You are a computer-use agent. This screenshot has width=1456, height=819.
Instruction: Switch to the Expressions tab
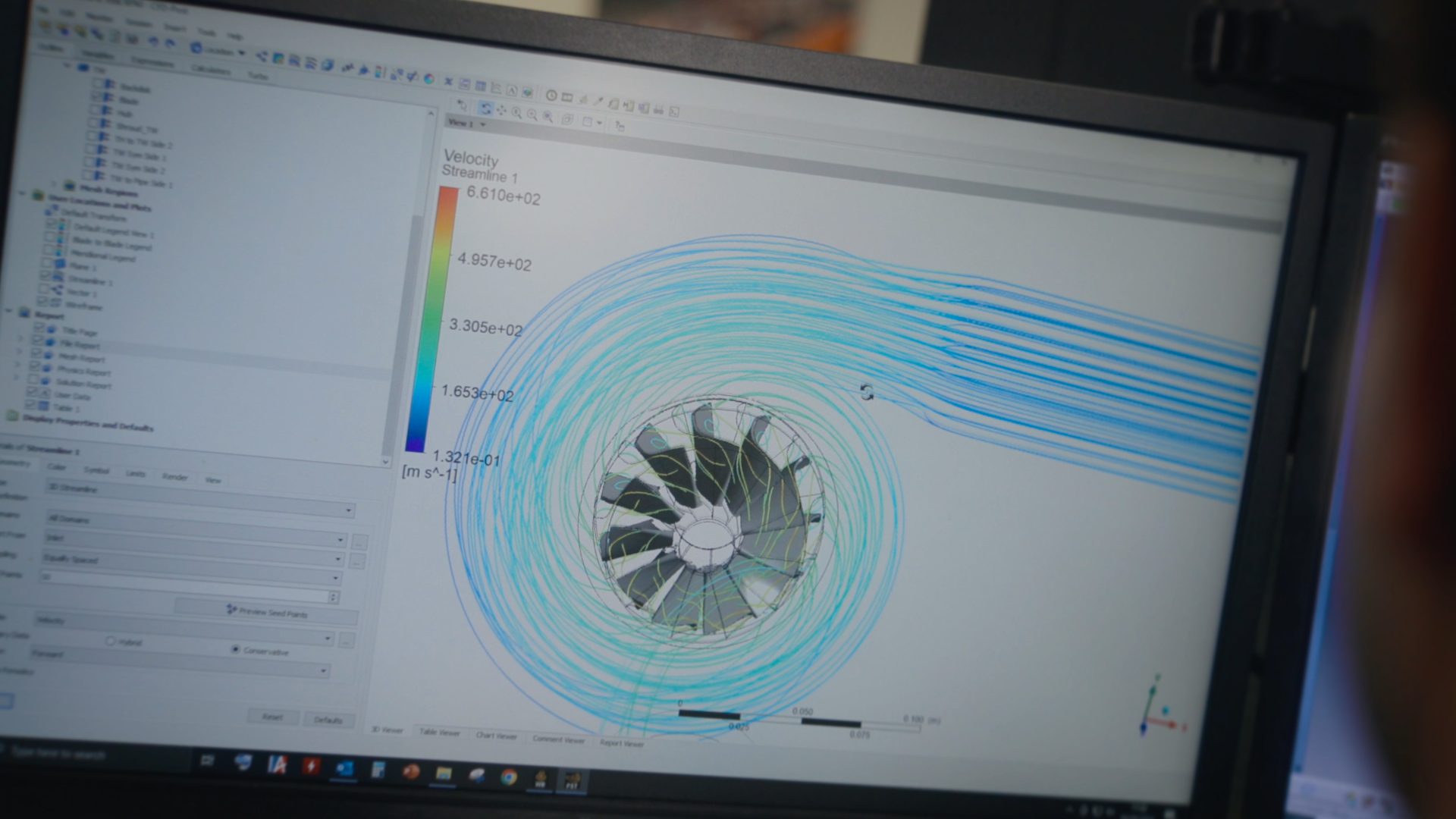(x=152, y=62)
